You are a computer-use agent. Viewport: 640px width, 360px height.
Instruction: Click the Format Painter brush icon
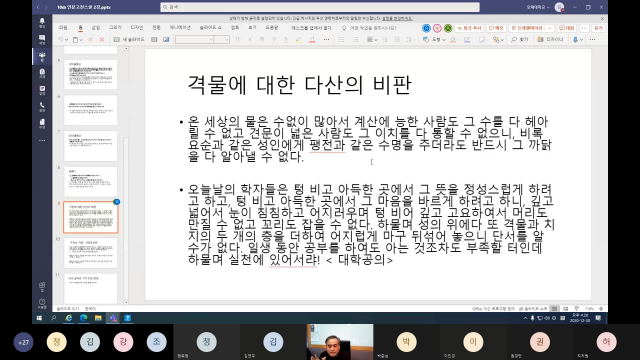[90, 40]
